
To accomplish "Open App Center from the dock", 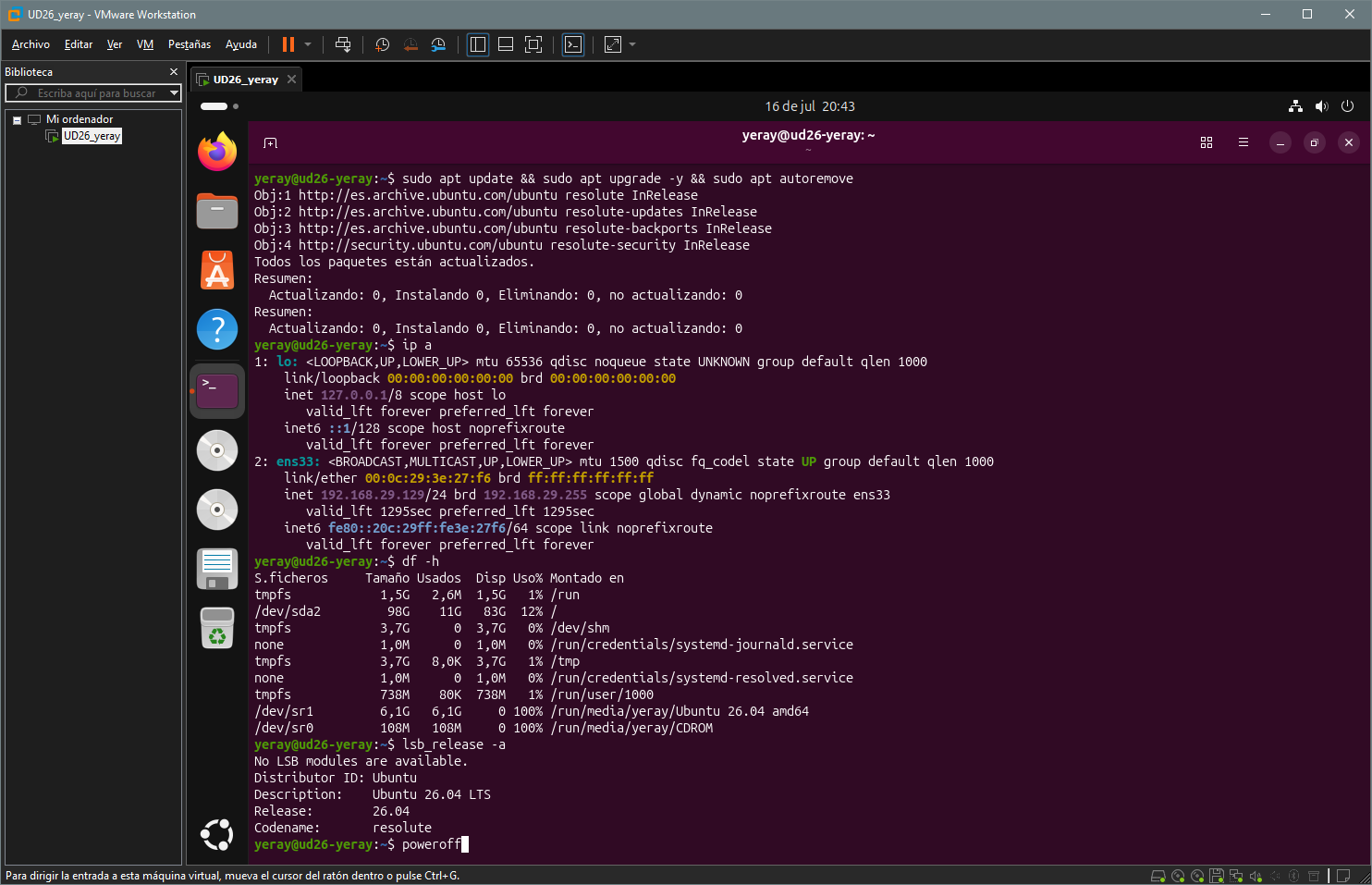I will (x=217, y=270).
